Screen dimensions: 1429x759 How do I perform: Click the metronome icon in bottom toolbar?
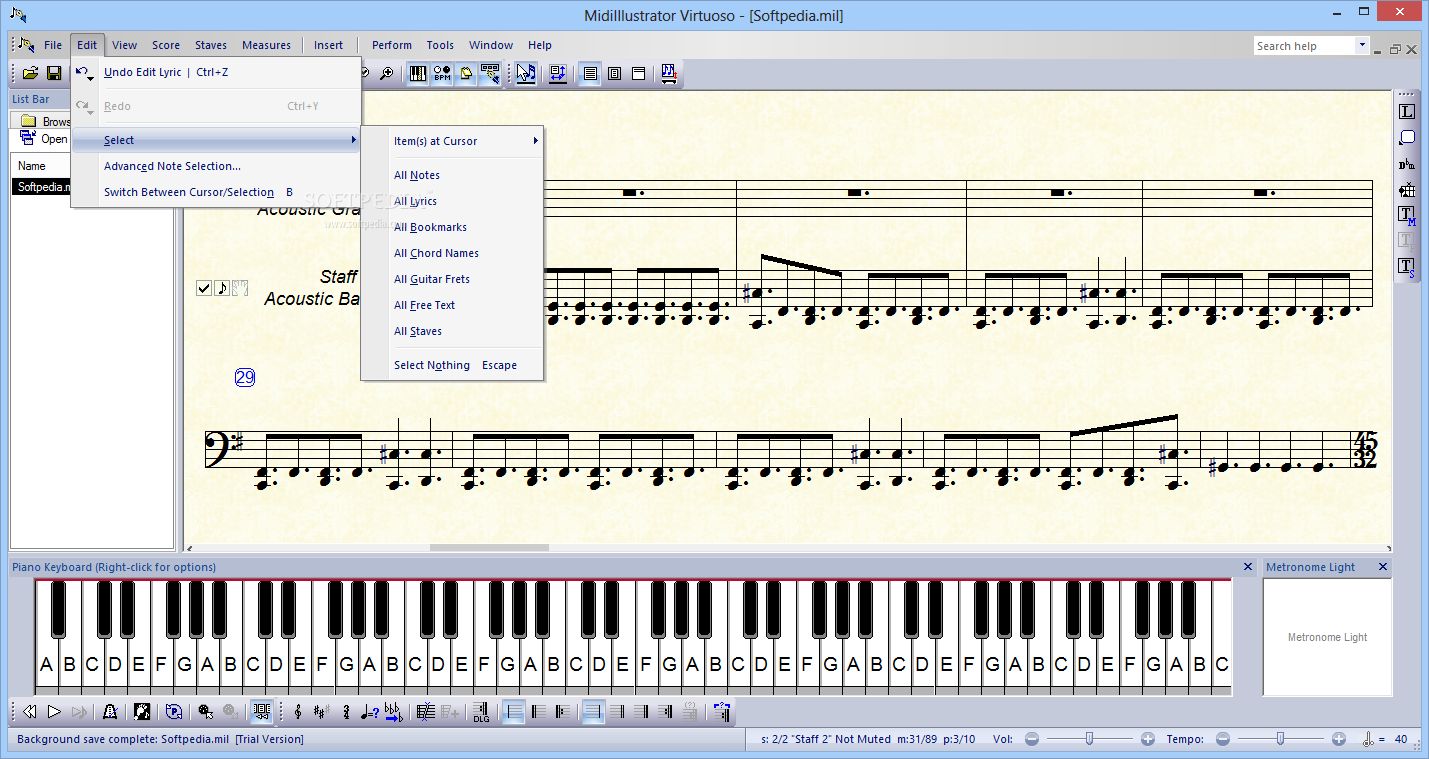[x=110, y=712]
